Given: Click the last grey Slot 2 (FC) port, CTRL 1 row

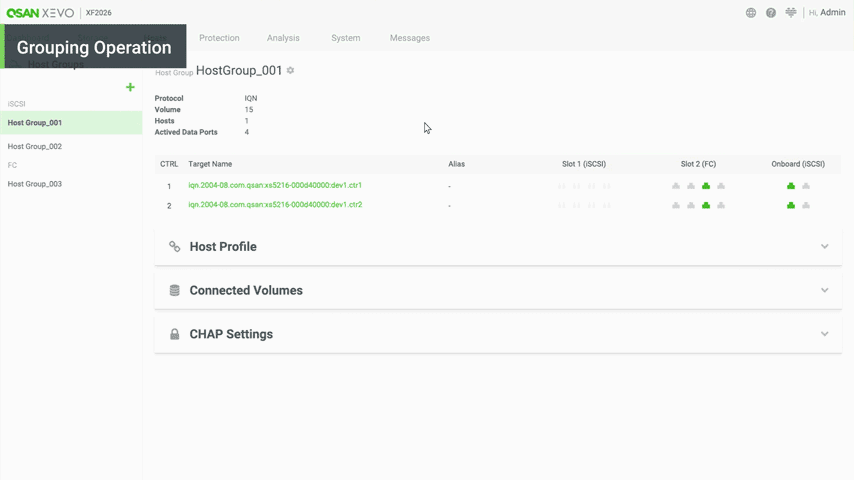Looking at the screenshot, I should [x=721, y=186].
